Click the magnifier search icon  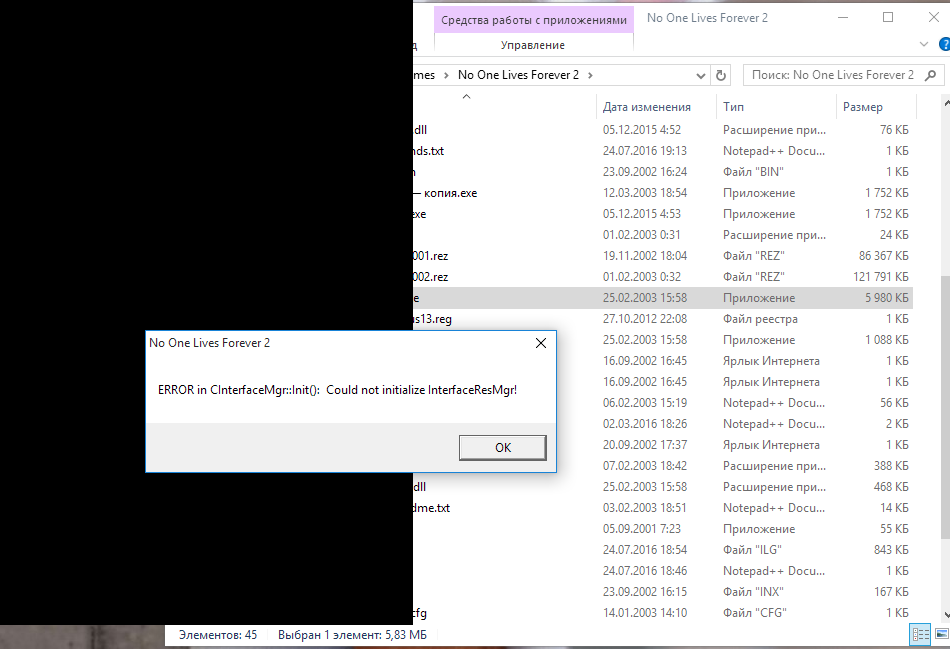pyautogui.click(x=931, y=75)
